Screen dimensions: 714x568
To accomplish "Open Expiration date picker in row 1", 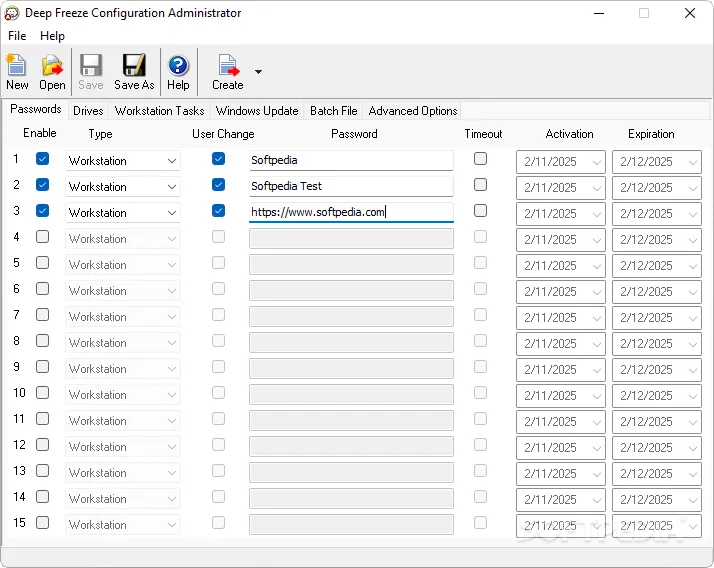I will point(657,162).
